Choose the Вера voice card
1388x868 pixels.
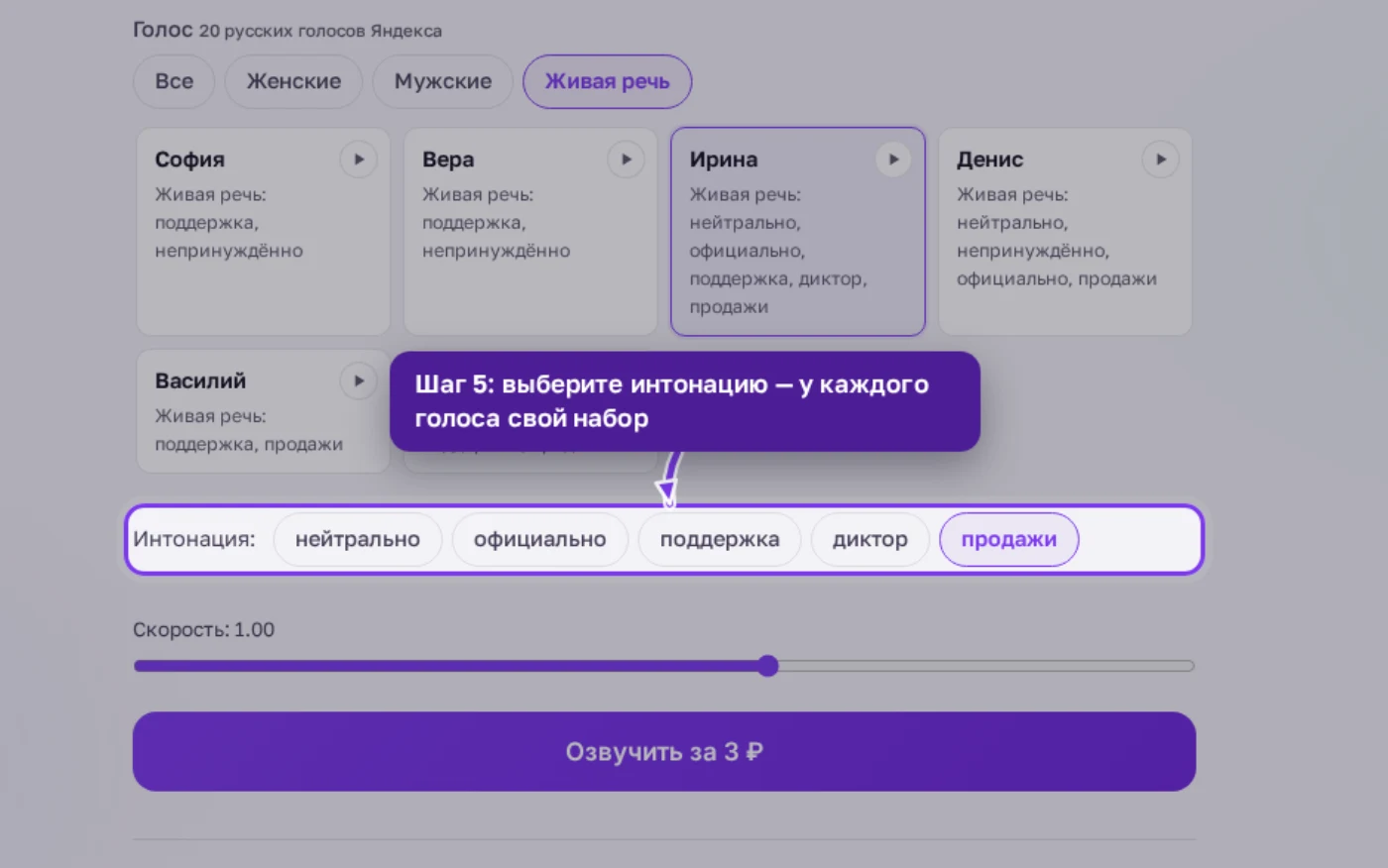pos(530,232)
